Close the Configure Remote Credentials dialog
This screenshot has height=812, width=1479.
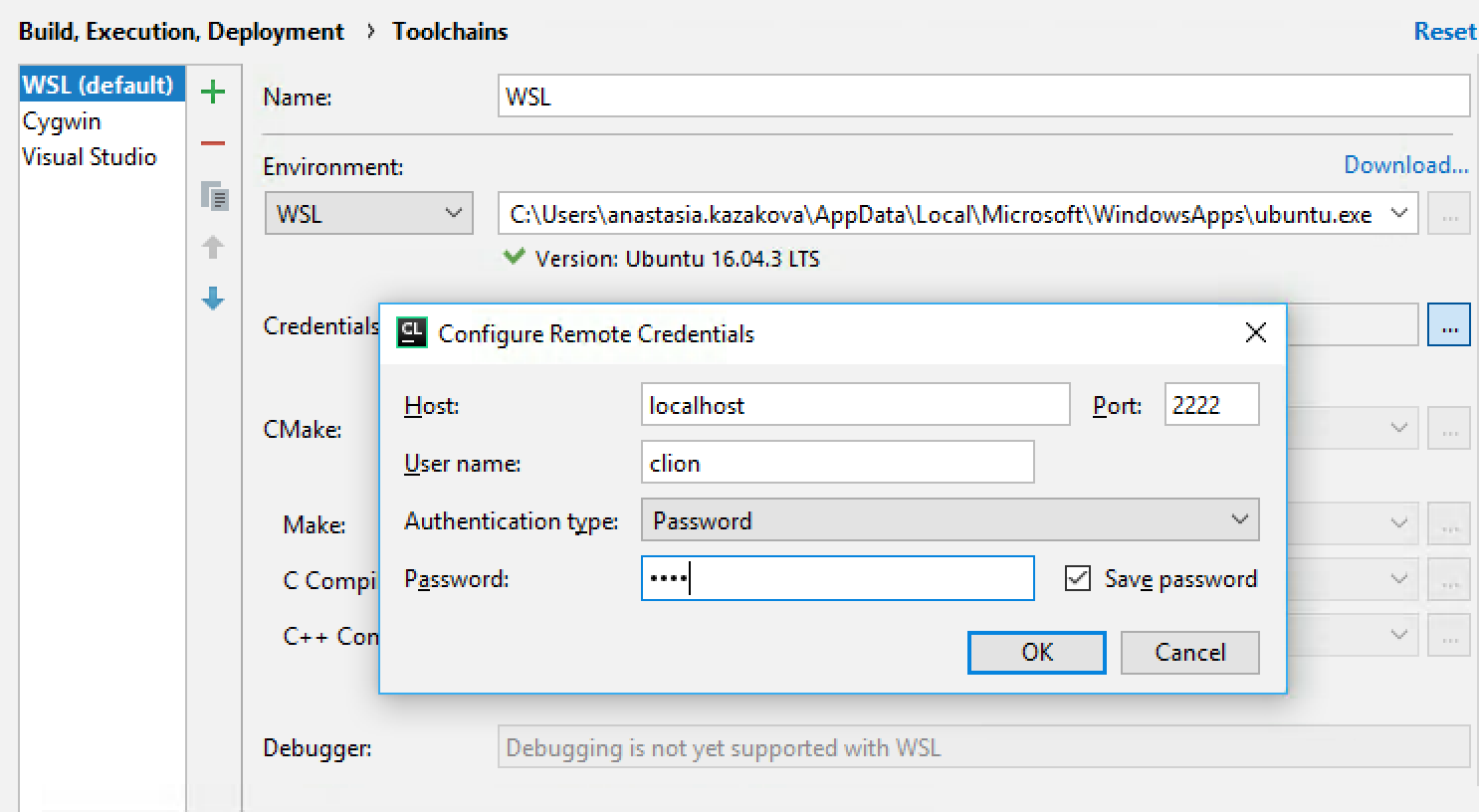click(1256, 332)
